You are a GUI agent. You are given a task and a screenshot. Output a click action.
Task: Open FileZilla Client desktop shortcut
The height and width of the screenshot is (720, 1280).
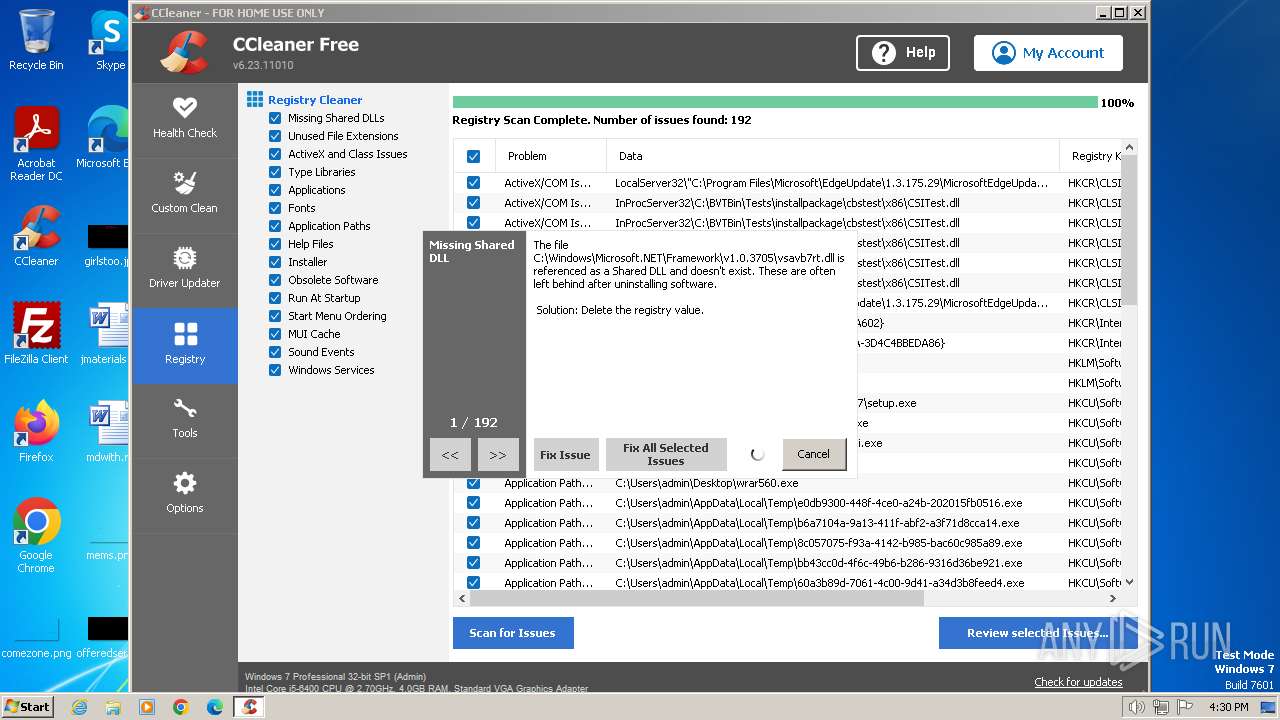tap(36, 334)
